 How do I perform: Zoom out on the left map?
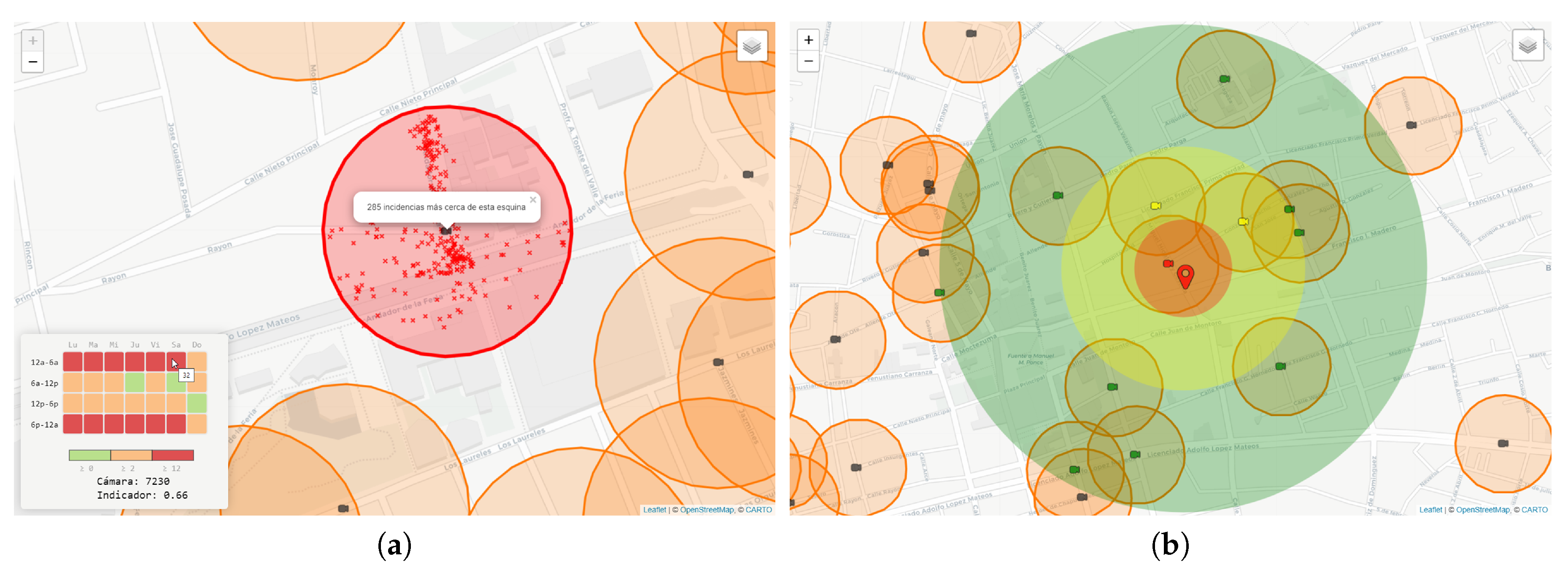pos(33,62)
